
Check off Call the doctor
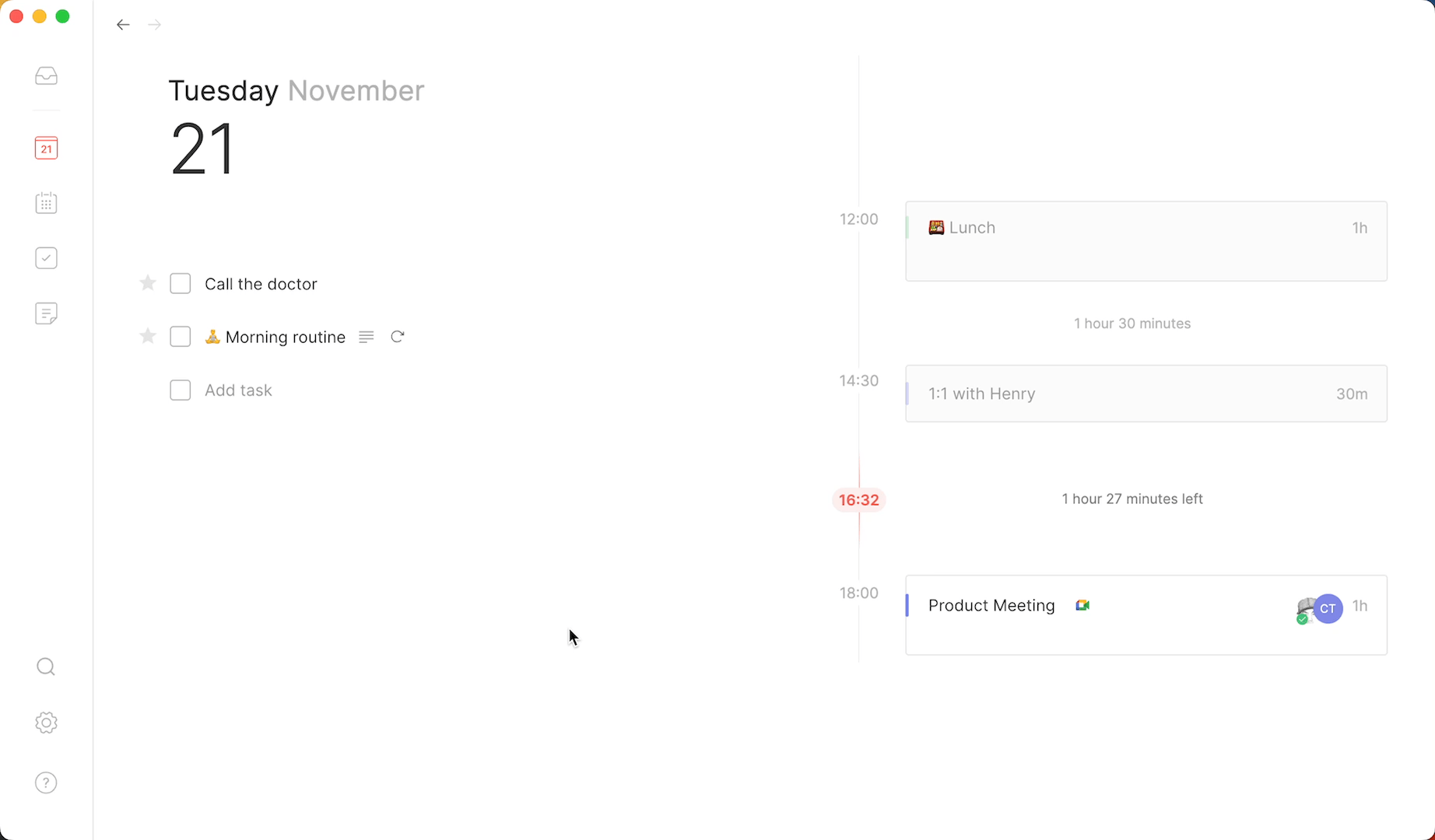click(x=180, y=284)
